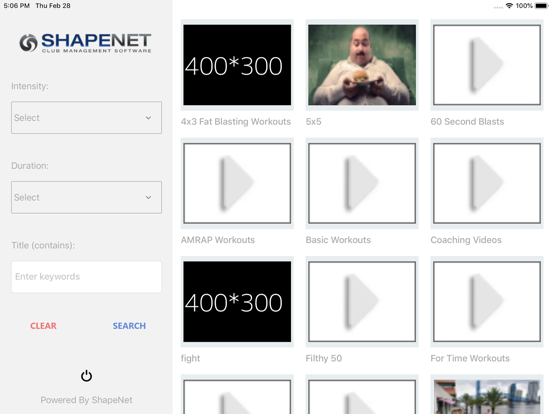
Task: Open the Coaching Videos thumbnail
Action: (x=487, y=183)
